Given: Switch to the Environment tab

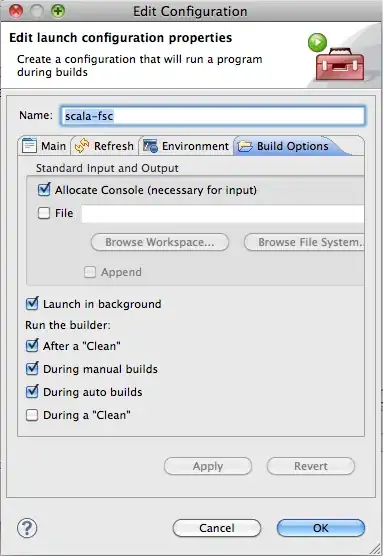Looking at the screenshot, I should point(186,146).
